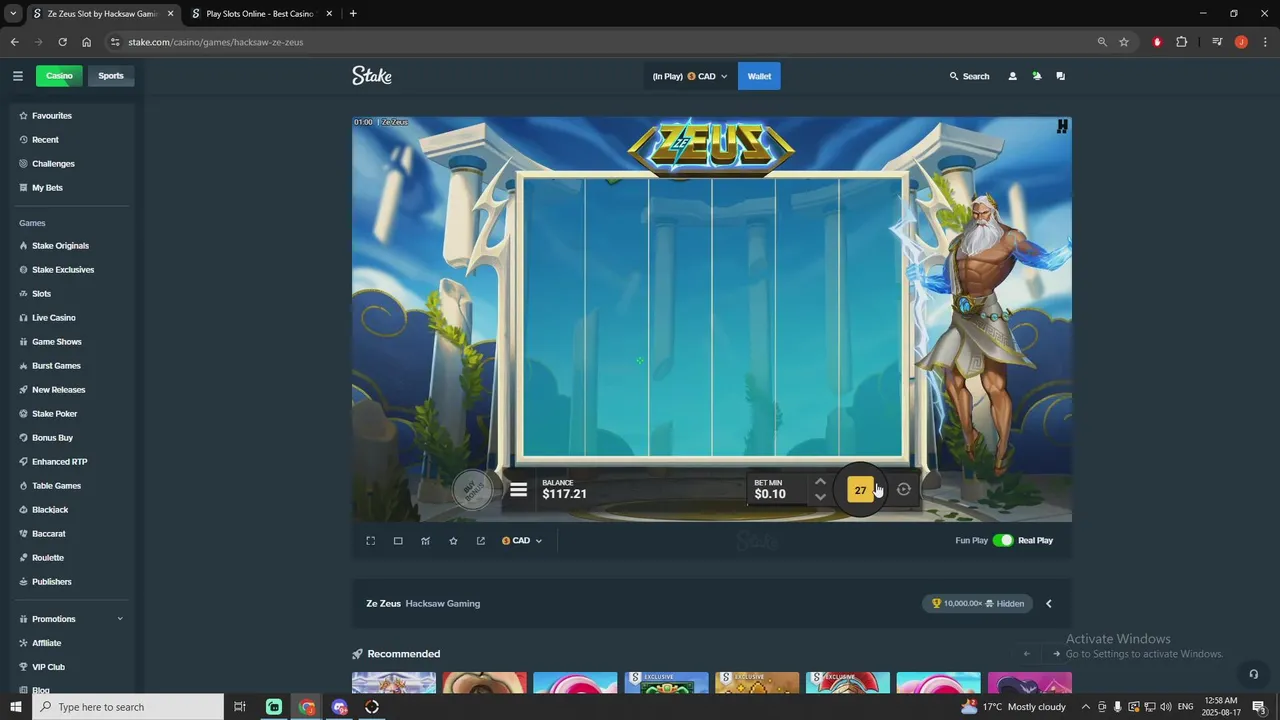Open Burst Games category

pyautogui.click(x=70, y=366)
